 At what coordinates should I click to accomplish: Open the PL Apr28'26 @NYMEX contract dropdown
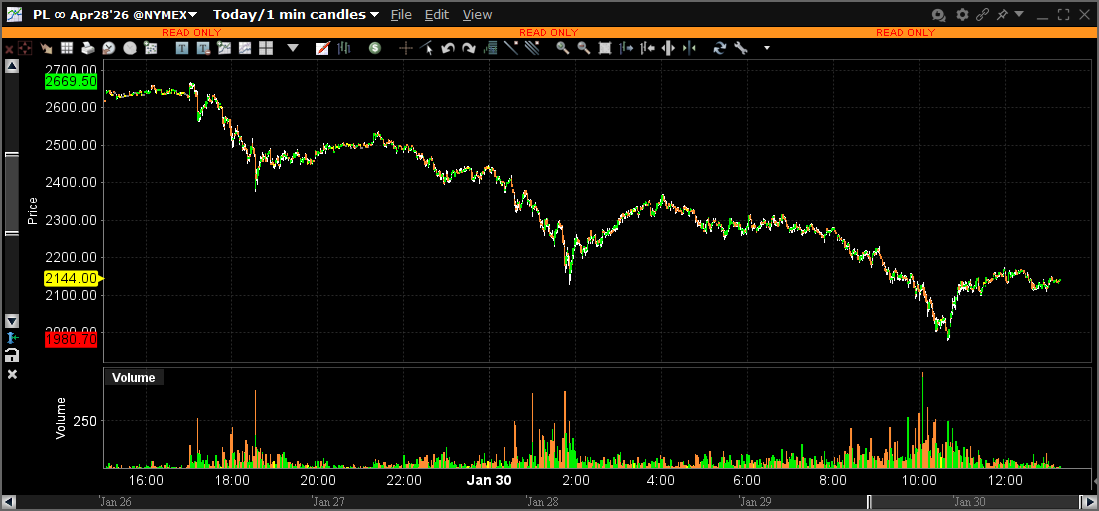point(115,15)
